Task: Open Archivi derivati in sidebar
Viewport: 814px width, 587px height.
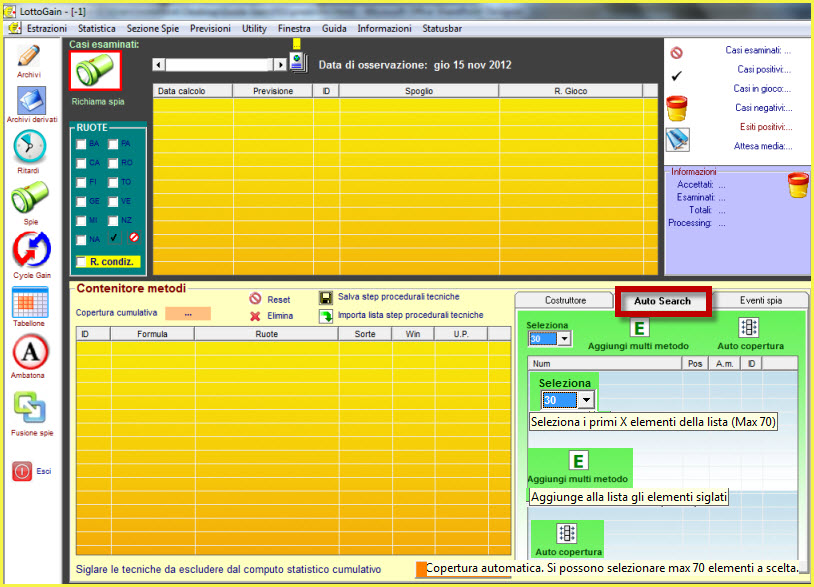Action: 31,101
